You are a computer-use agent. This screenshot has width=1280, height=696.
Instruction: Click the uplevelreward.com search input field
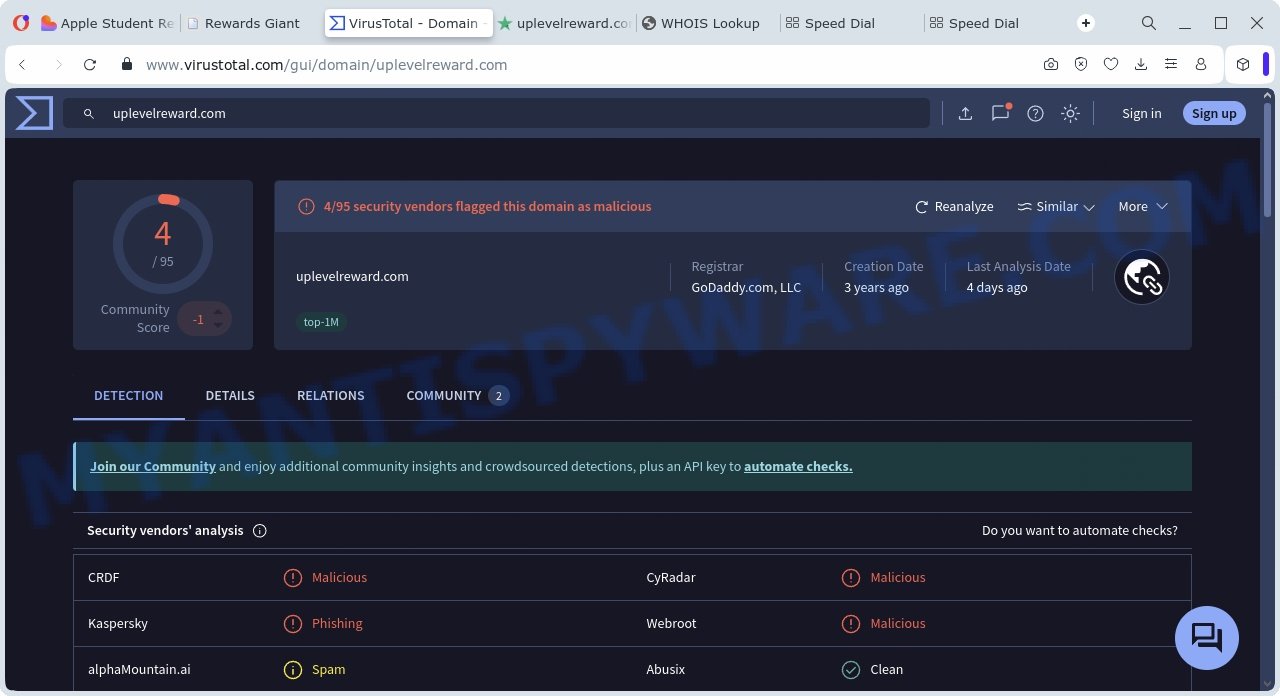click(500, 113)
